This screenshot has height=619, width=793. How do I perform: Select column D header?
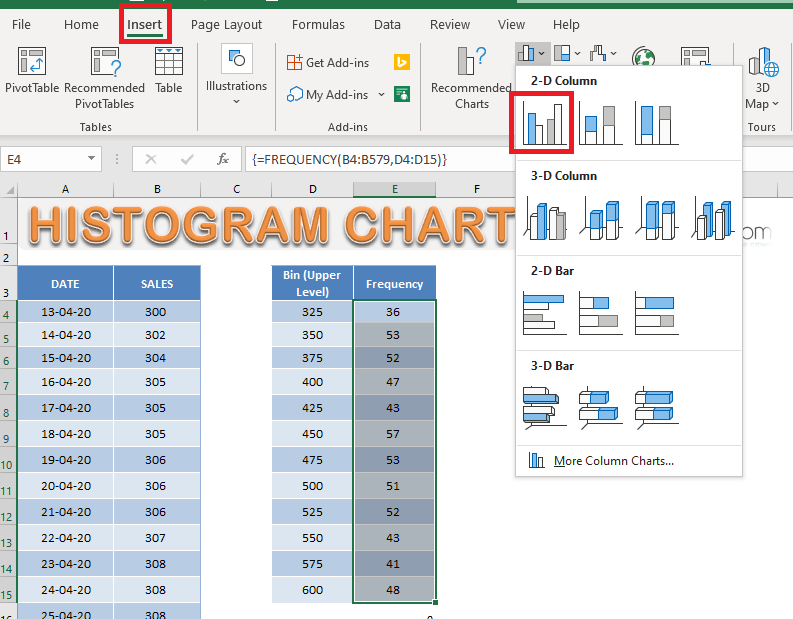point(313,189)
